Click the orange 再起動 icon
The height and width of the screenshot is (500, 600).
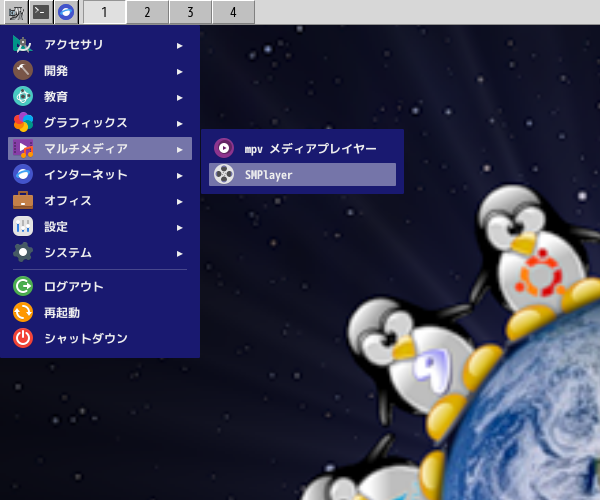23,312
